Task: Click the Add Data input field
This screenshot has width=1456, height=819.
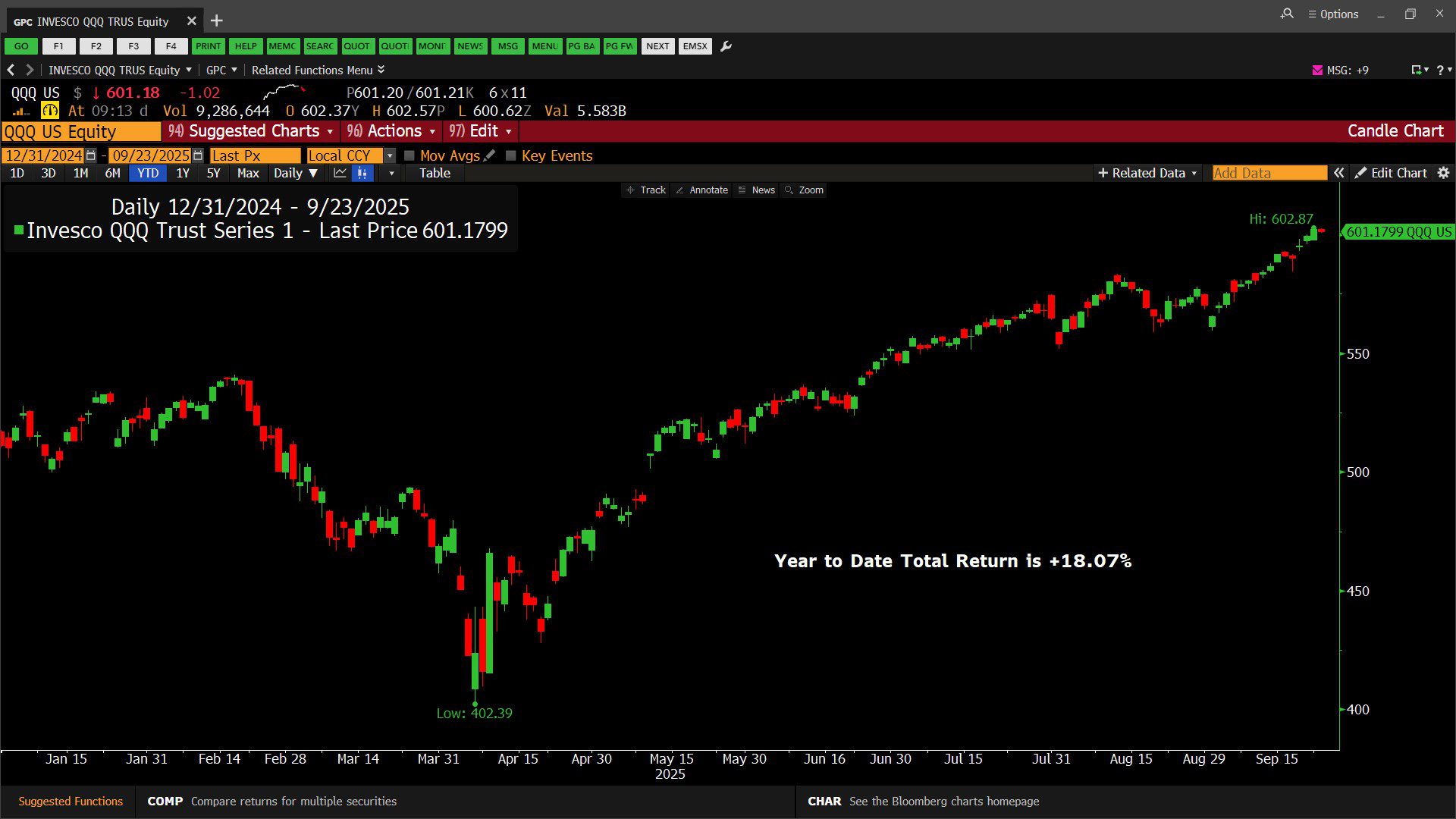Action: tap(1269, 173)
